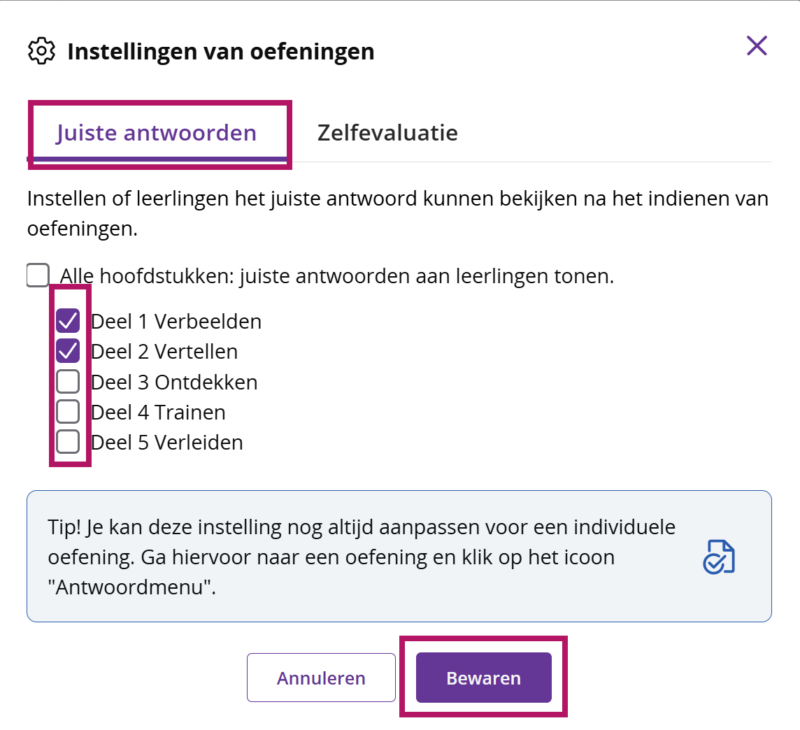Click the dialog title 'Instellingen van oefeningen'
Screen dimensions: 800x730
[222, 50]
